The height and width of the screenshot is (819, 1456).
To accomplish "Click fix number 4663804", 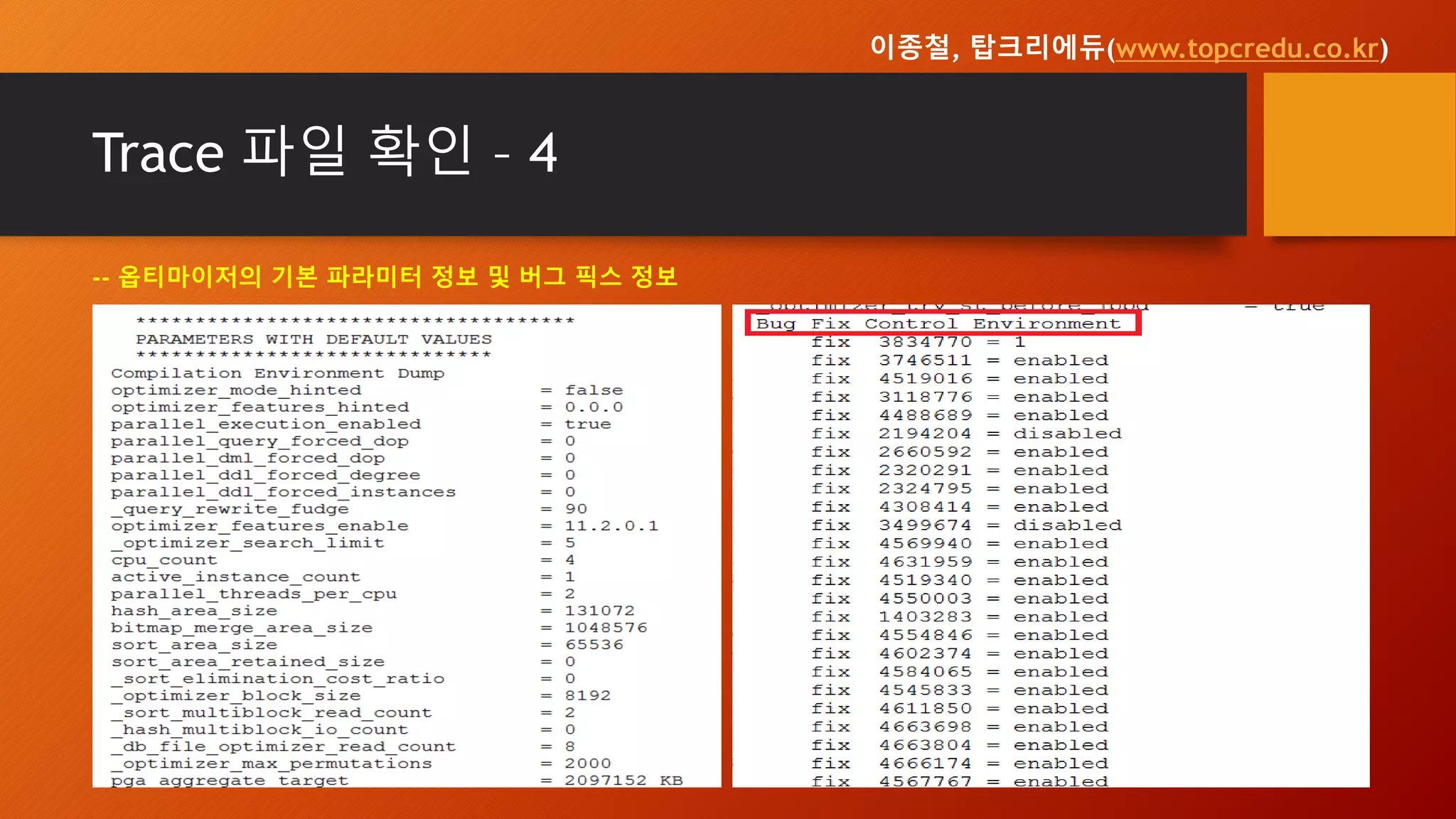I will coord(926,746).
